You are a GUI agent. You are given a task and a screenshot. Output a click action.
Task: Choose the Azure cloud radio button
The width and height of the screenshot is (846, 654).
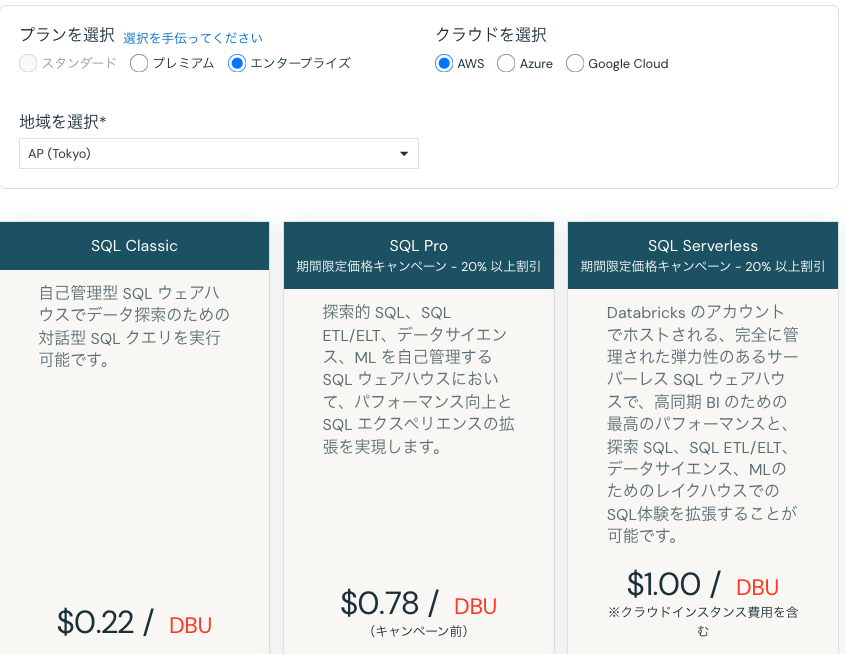pos(507,63)
